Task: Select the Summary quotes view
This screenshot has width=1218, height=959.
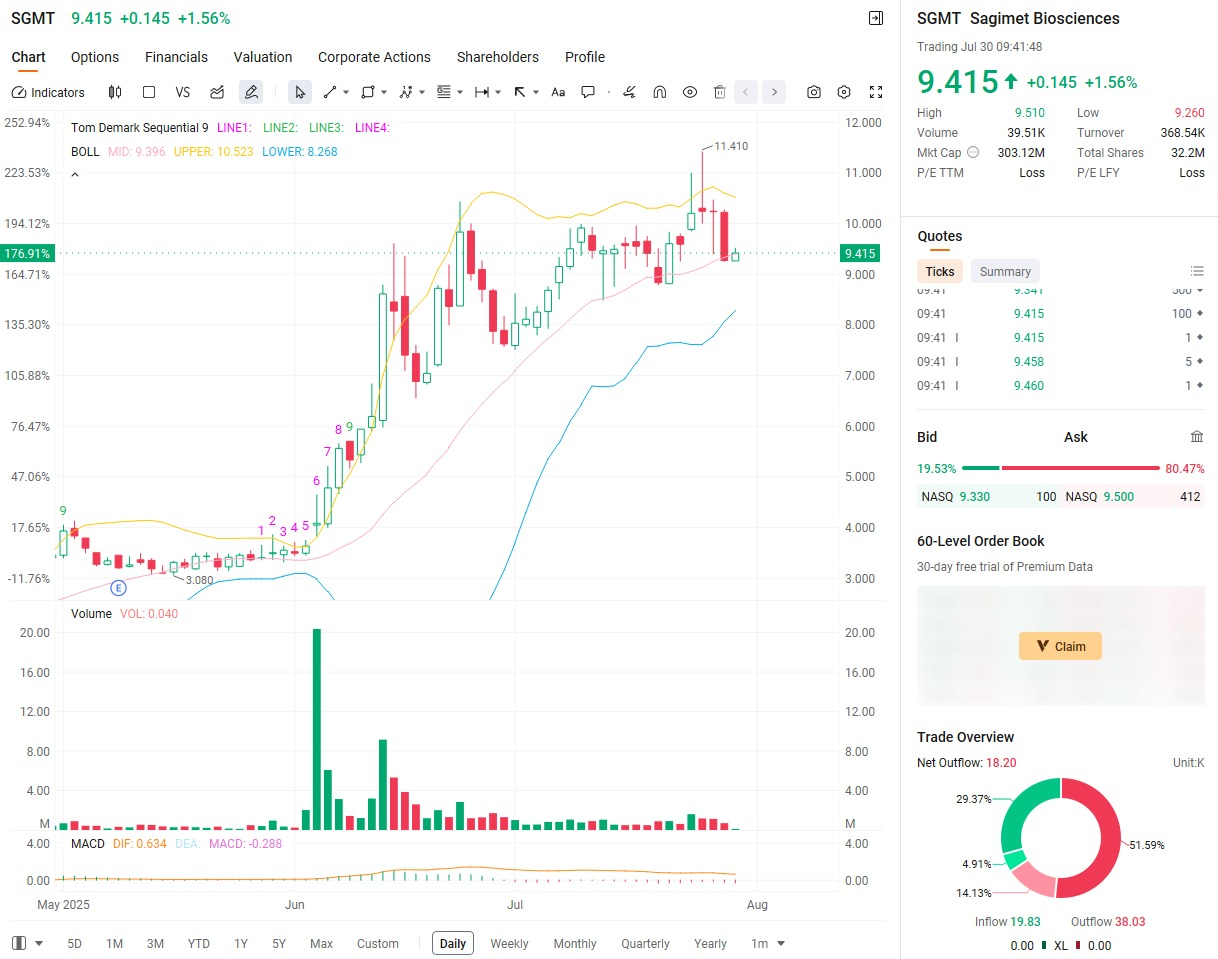Action: (x=1005, y=271)
